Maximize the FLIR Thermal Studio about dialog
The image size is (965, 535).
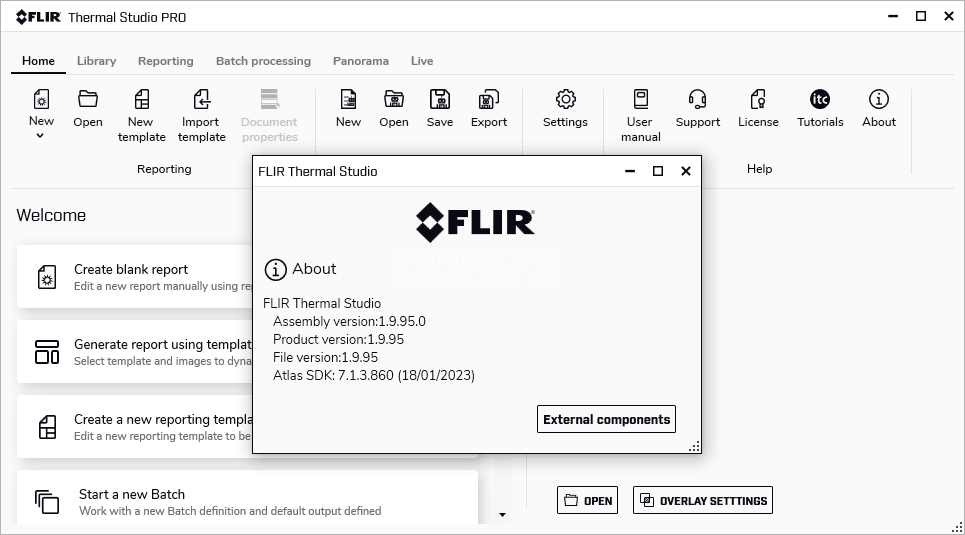(658, 171)
